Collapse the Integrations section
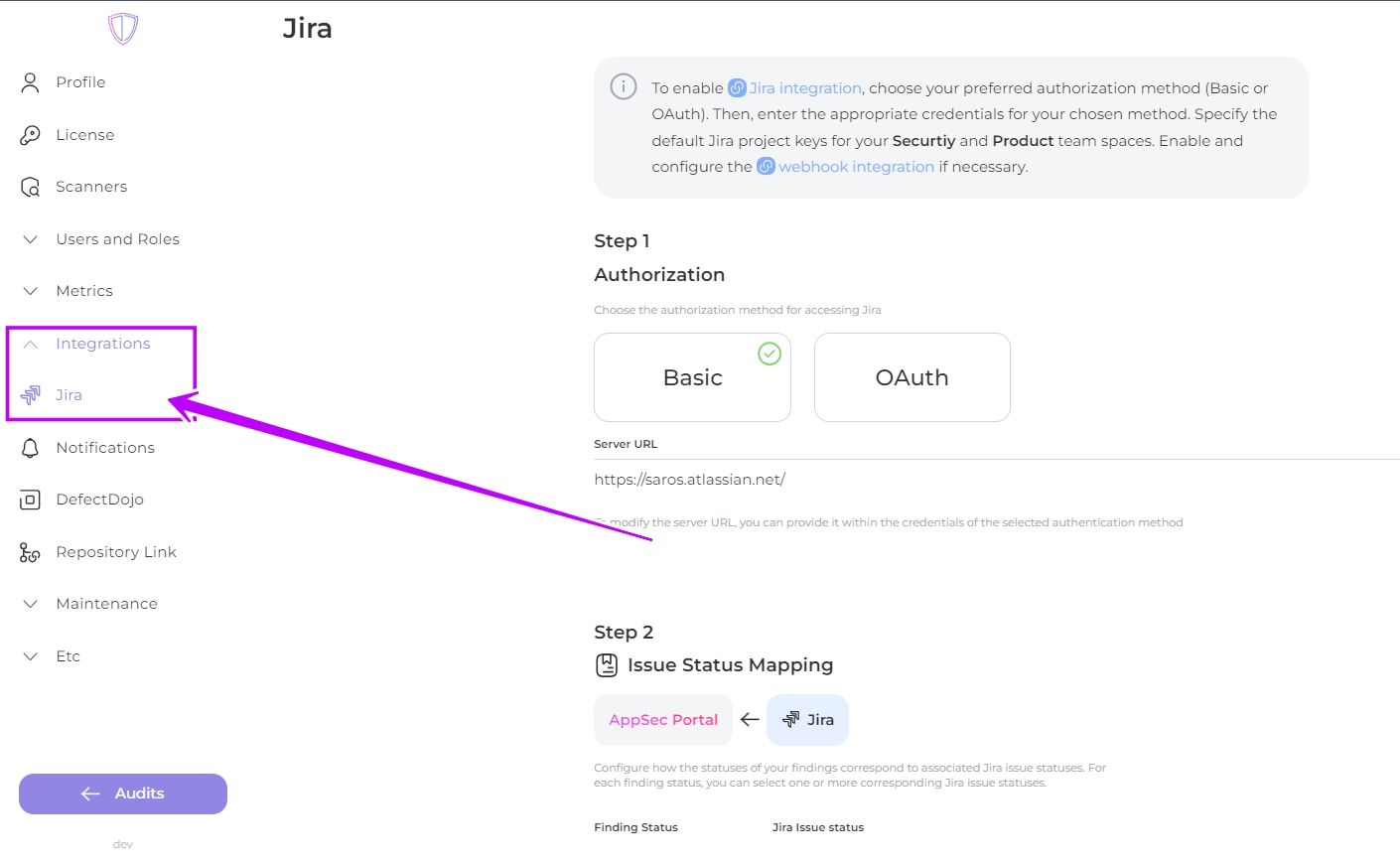The width and height of the screenshot is (1400, 864). pyautogui.click(x=102, y=344)
